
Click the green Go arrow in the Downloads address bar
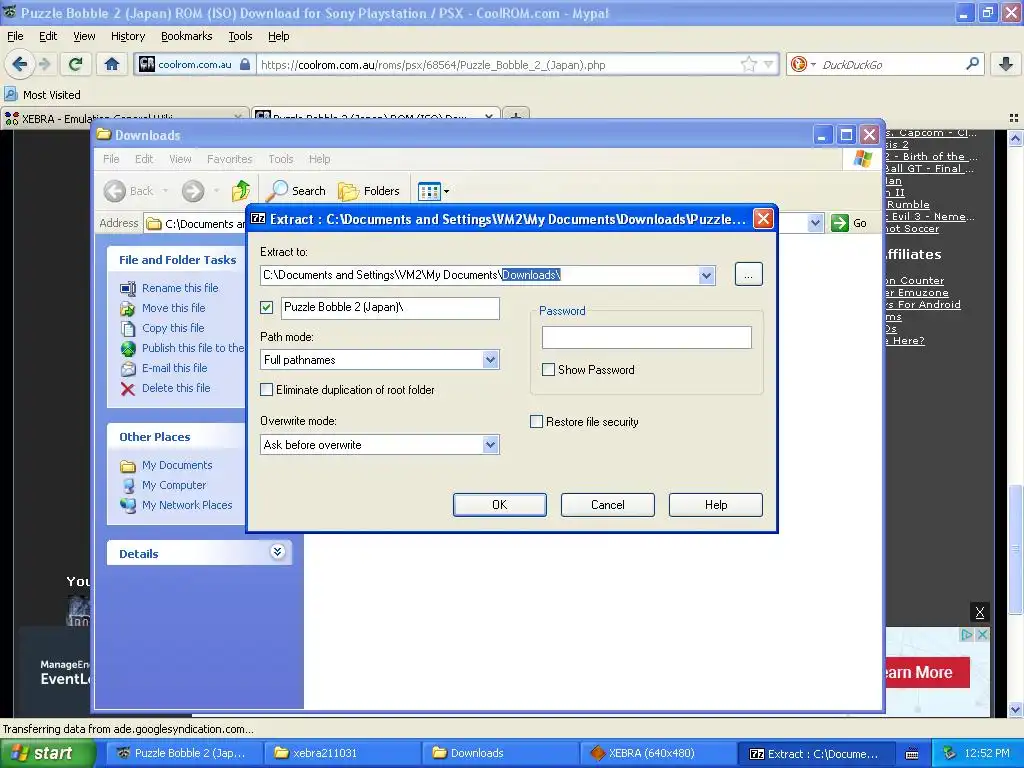[840, 223]
